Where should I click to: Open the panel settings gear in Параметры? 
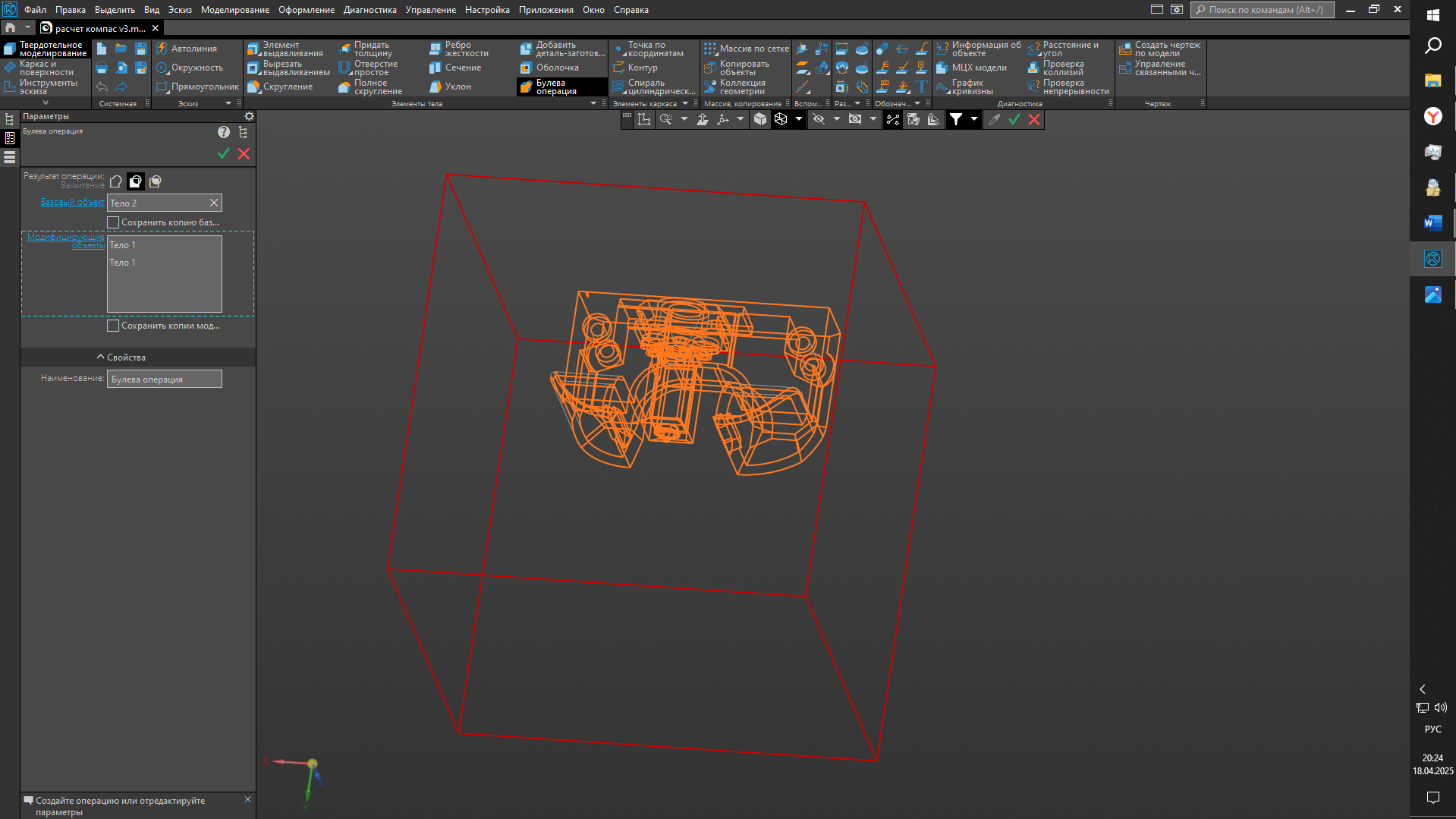pos(249,117)
